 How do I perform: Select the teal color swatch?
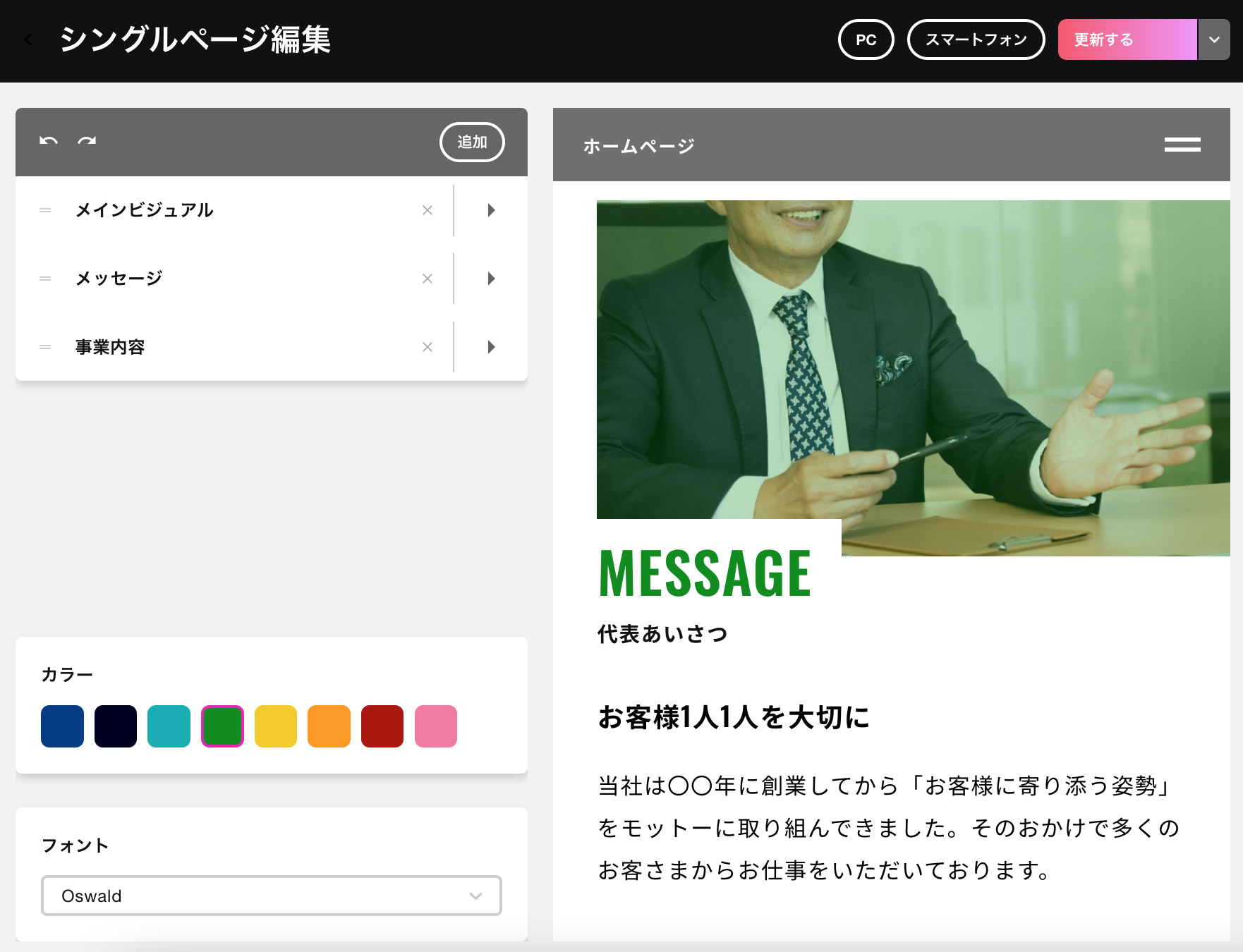[169, 726]
